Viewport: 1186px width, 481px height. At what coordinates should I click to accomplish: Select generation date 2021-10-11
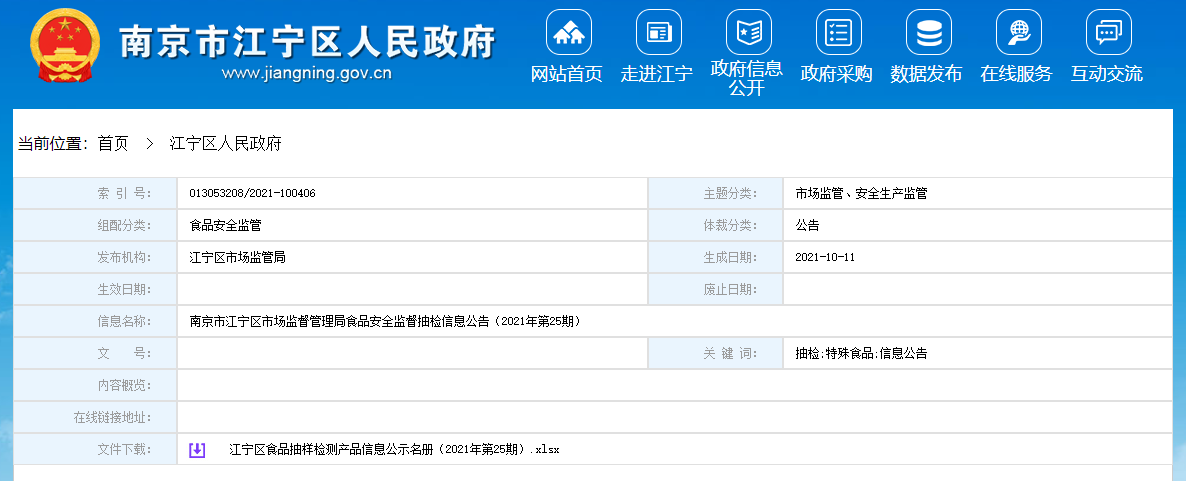(825, 257)
